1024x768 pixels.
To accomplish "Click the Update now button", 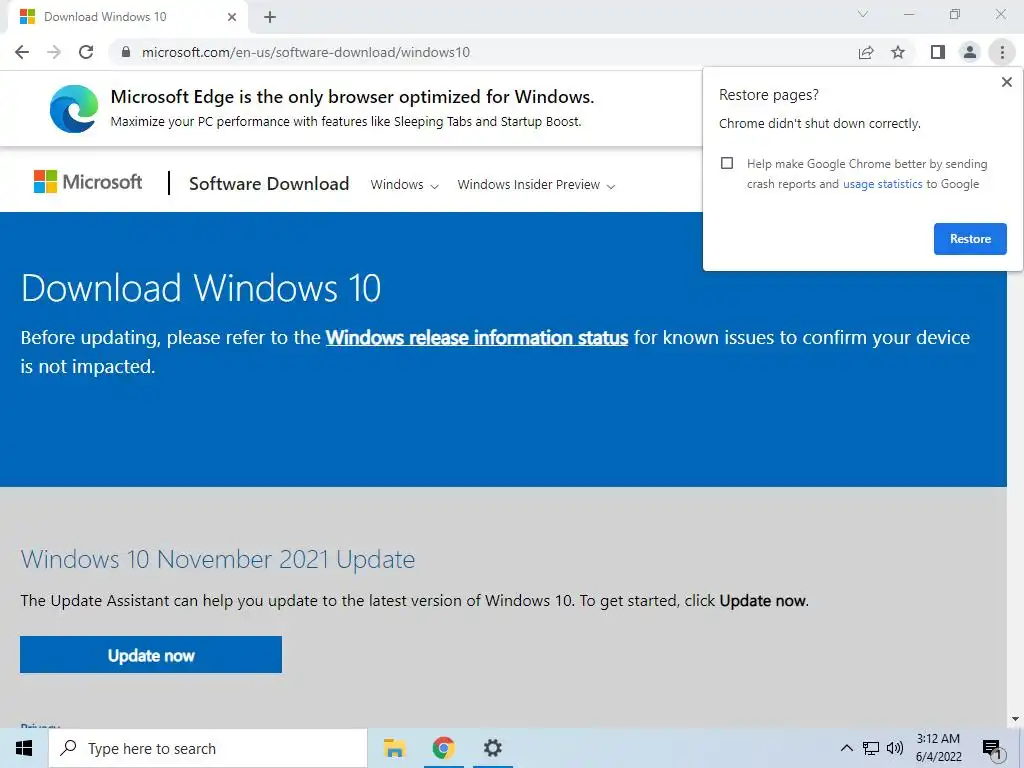I will [151, 655].
